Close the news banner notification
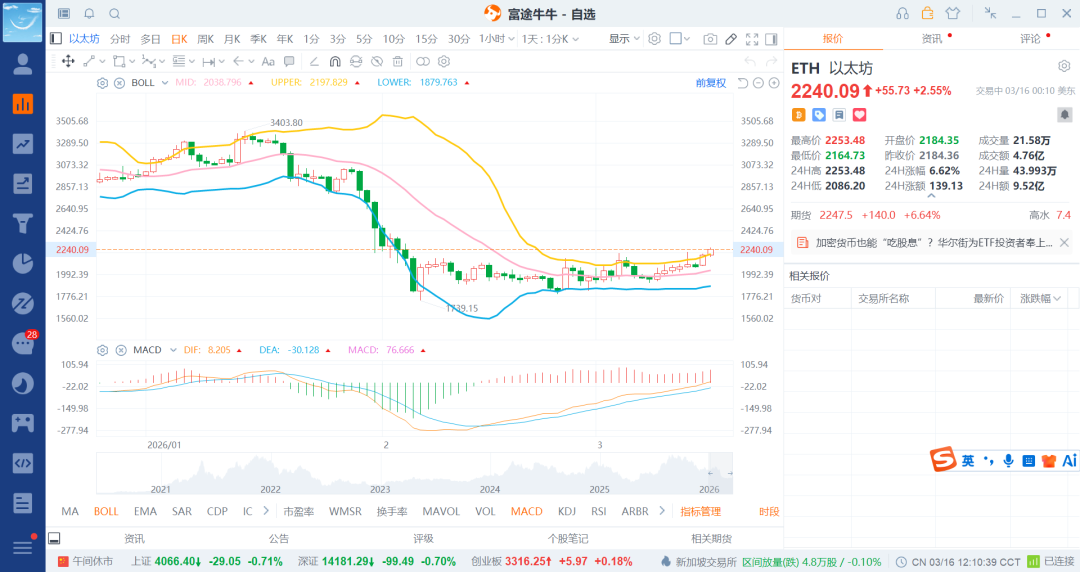Image resolution: width=1080 pixels, height=572 pixels. point(1064,242)
